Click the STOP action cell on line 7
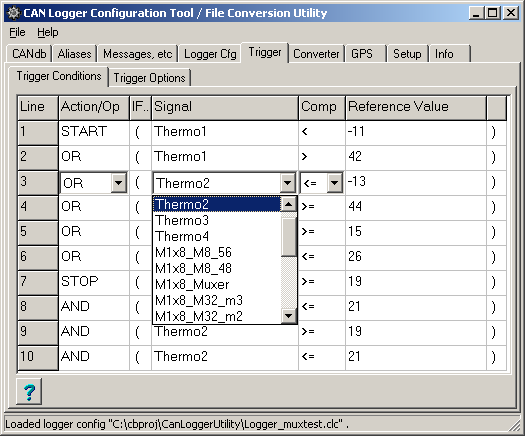The width and height of the screenshot is (525, 436). click(x=94, y=283)
